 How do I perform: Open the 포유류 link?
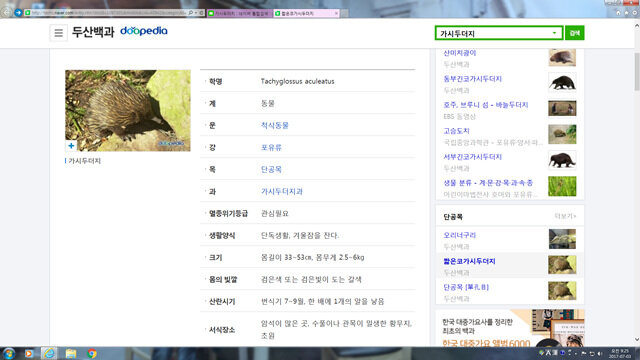tap(271, 147)
